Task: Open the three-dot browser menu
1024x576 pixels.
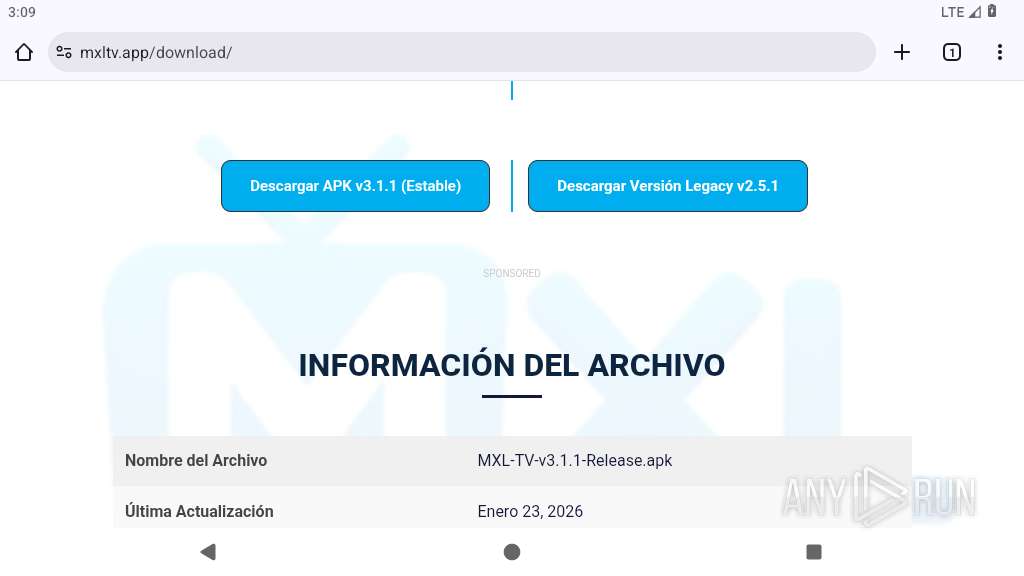Action: [1000, 52]
